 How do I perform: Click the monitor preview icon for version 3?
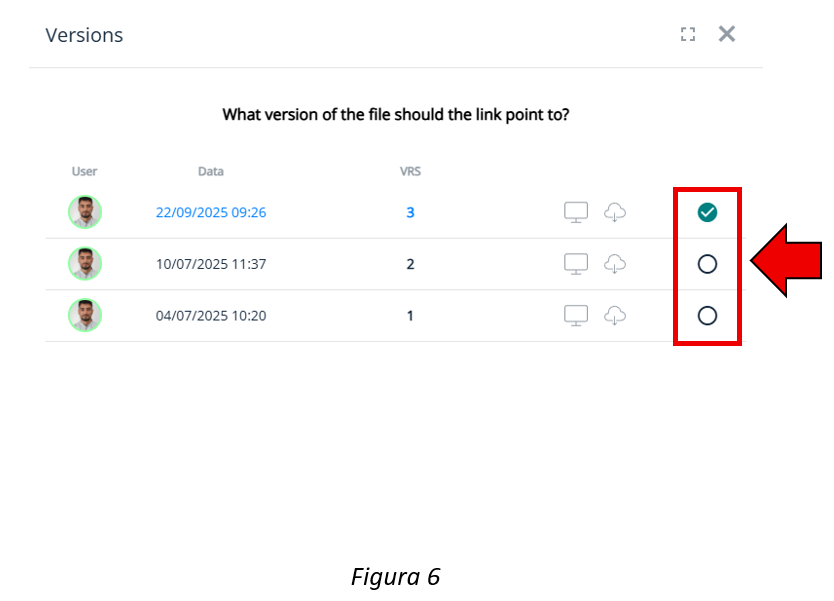coord(576,212)
